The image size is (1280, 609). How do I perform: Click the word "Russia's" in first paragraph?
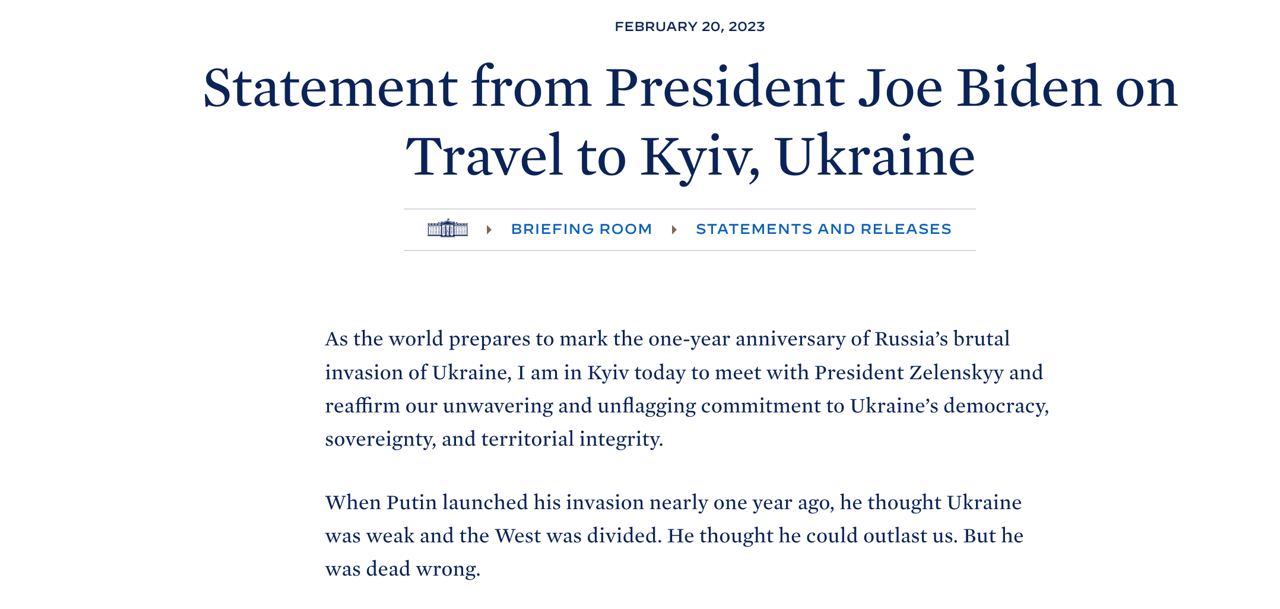pos(918,339)
